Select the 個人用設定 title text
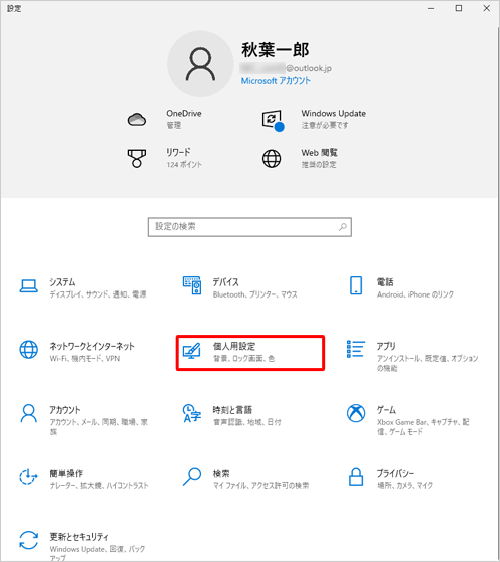This screenshot has height=562, width=500. click(x=234, y=346)
